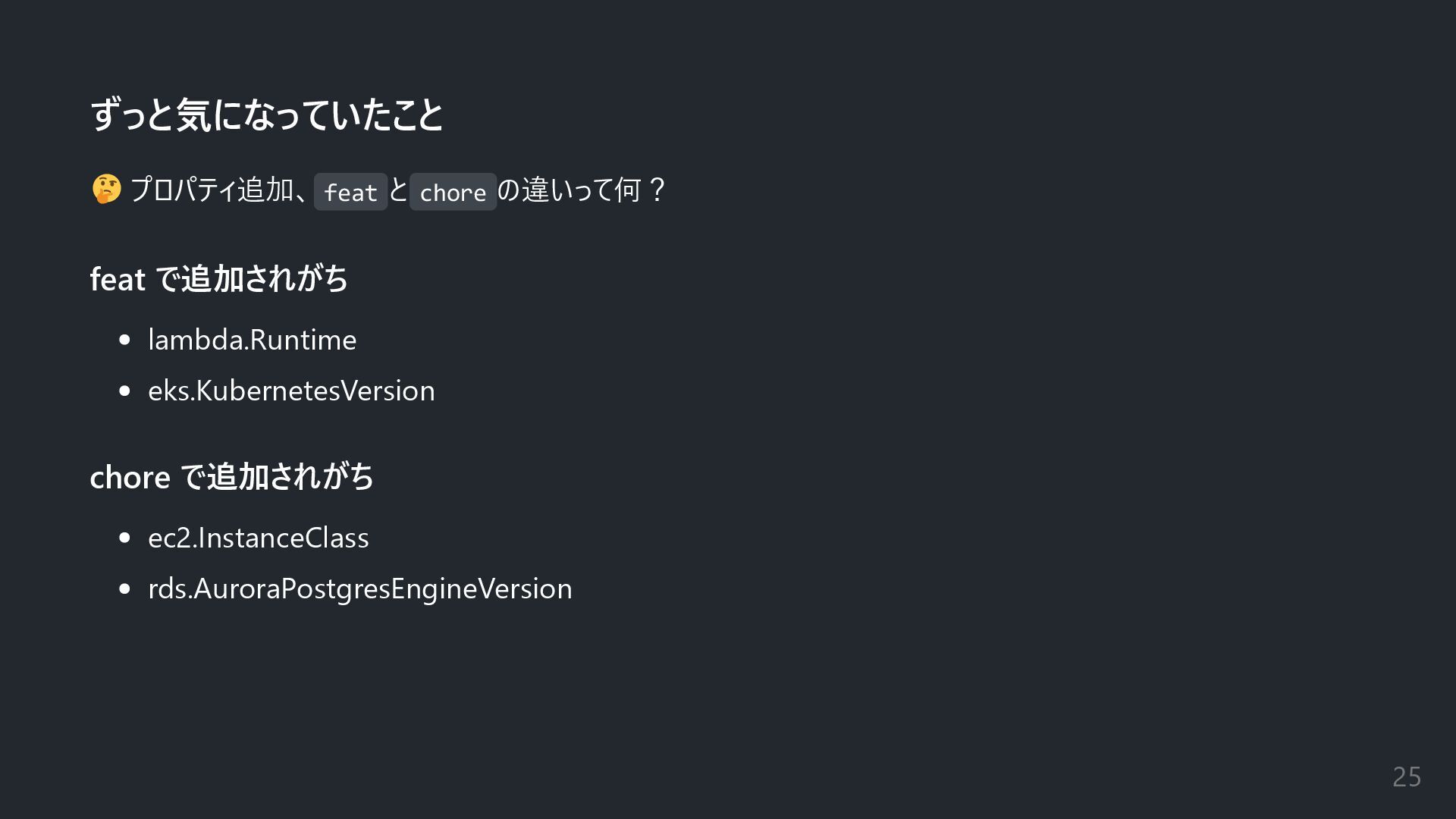
Task: Select the feat inline code badge
Action: click(x=350, y=192)
